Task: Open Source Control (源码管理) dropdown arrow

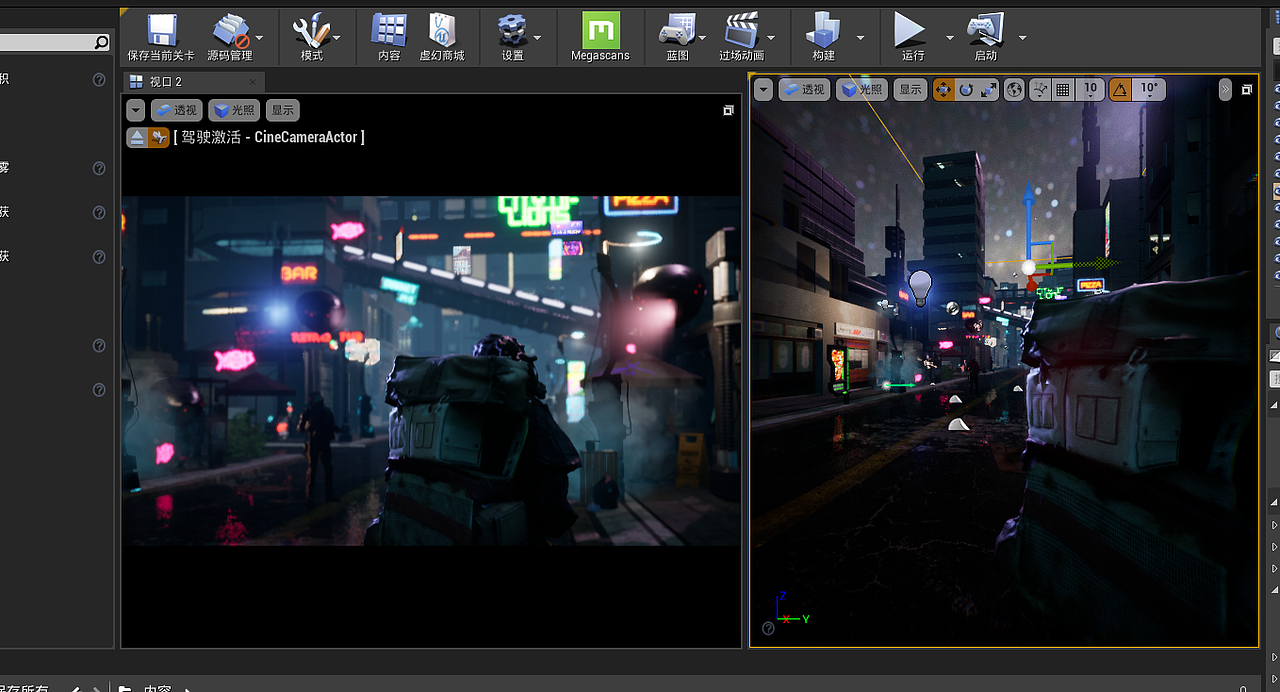Action: (259, 38)
